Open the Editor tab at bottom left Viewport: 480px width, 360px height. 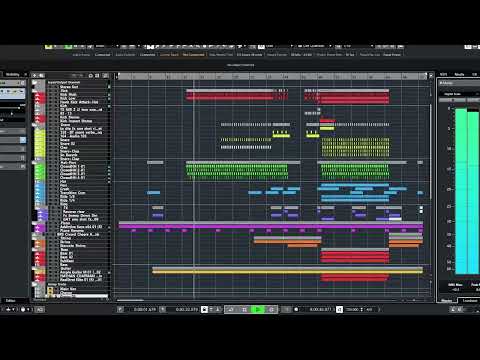(x=11, y=300)
